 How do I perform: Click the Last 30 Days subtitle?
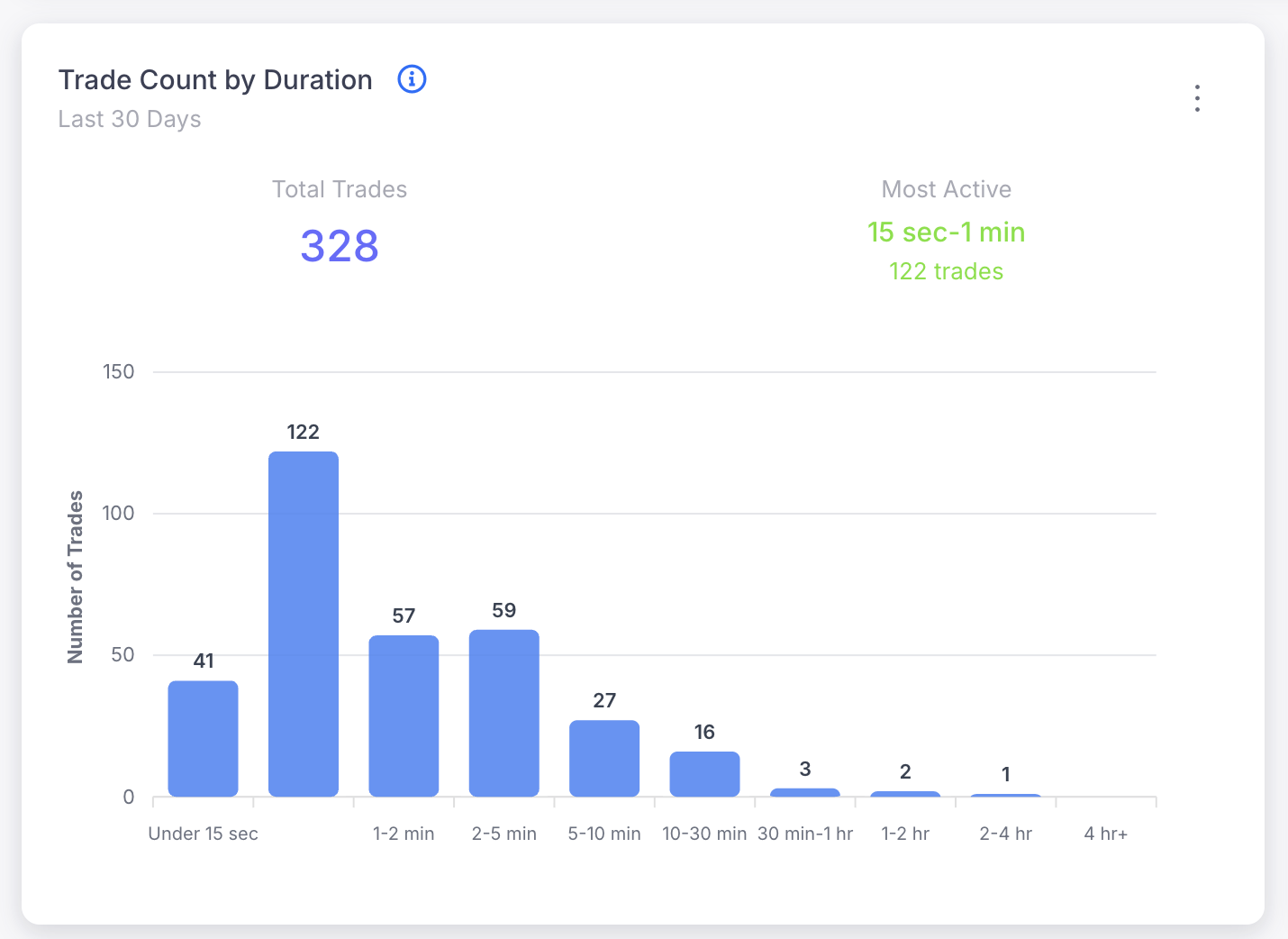(130, 119)
